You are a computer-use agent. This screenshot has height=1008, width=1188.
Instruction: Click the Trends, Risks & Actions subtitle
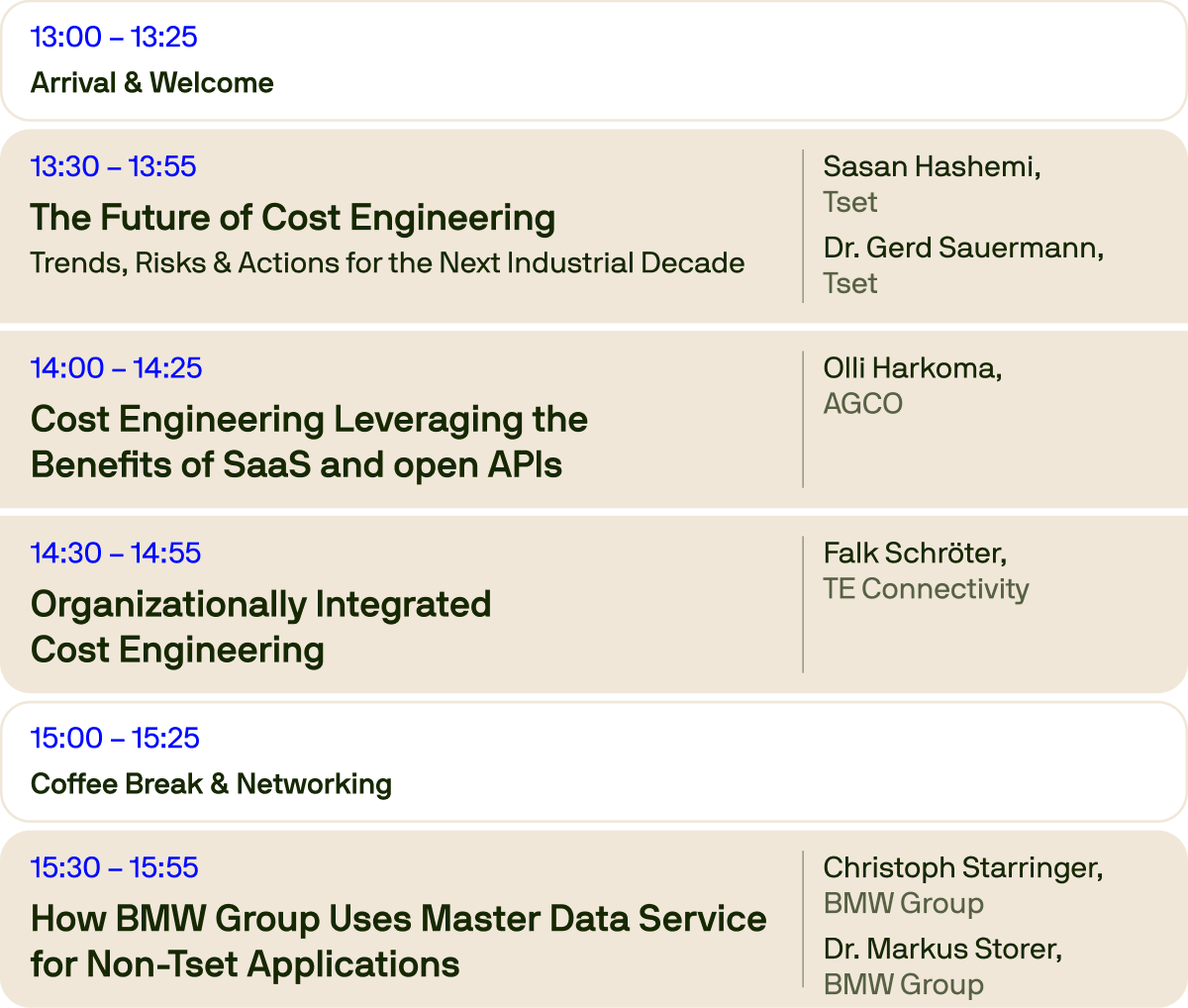(x=387, y=262)
